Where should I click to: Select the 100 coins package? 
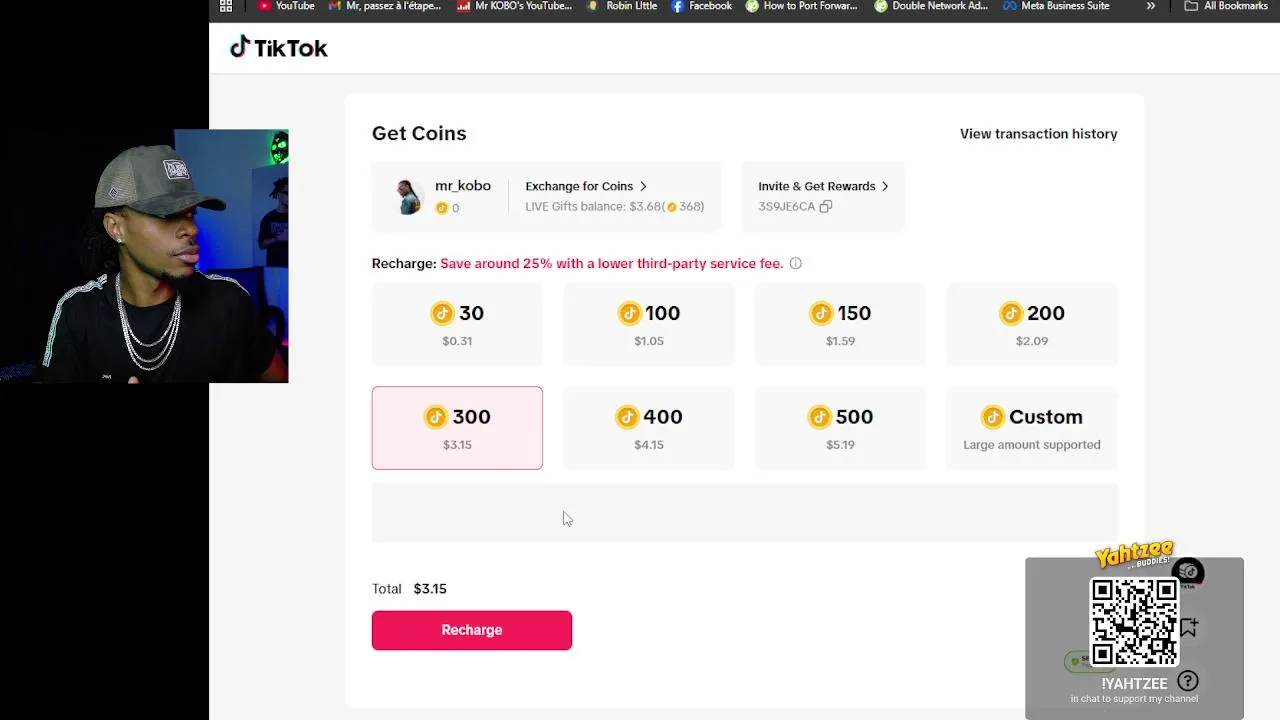tap(649, 324)
